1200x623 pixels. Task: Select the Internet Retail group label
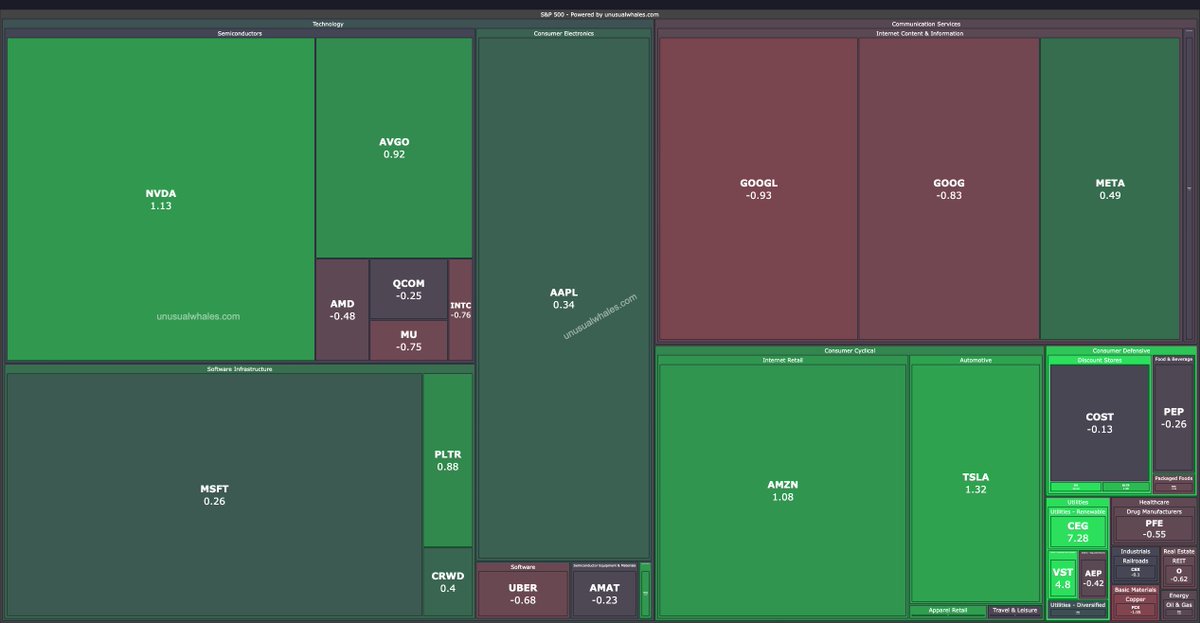coord(783,360)
